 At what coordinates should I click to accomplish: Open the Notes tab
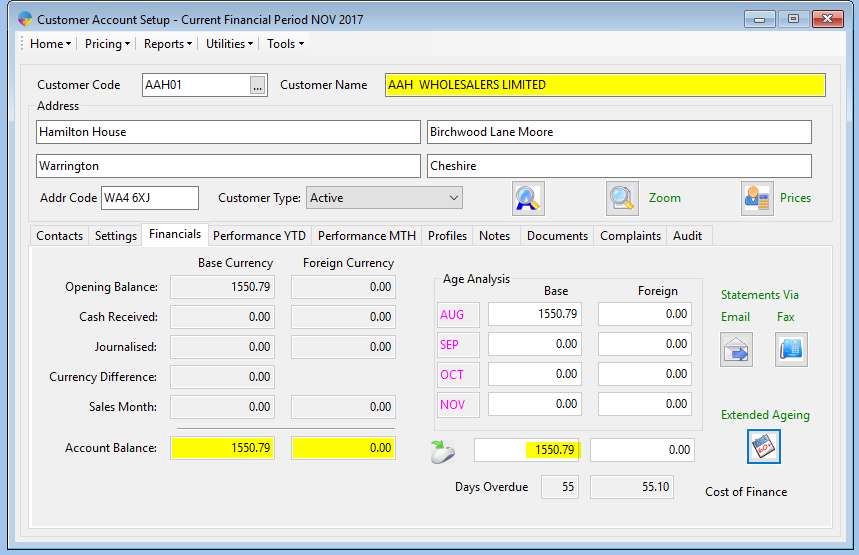494,236
